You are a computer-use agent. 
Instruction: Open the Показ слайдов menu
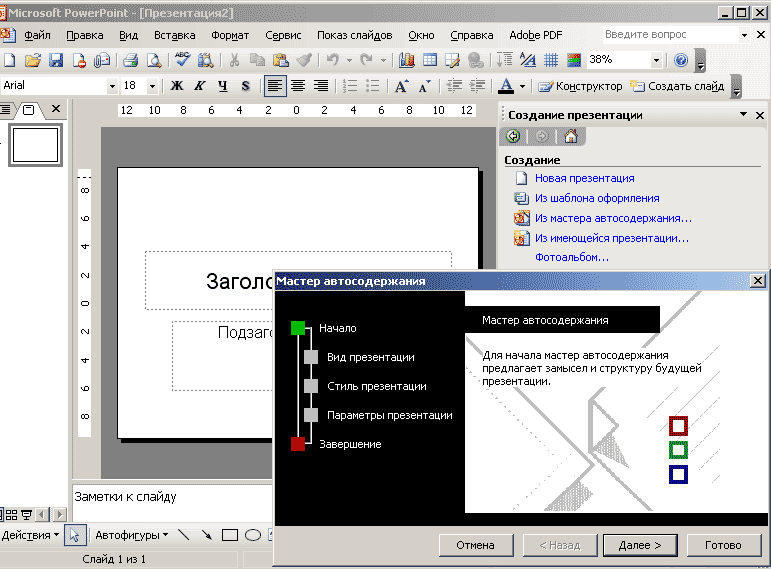355,35
